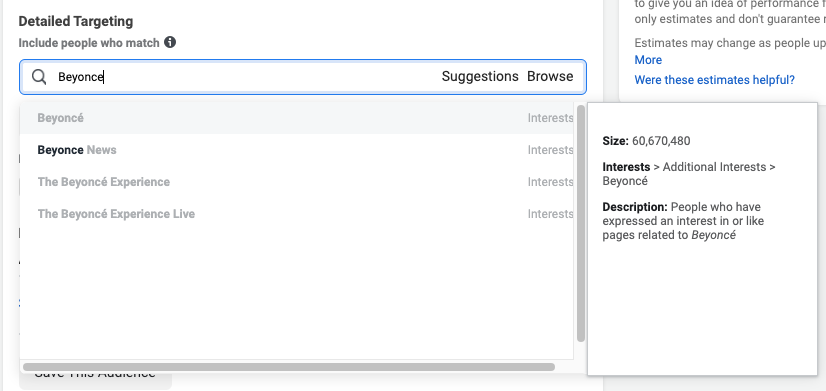Click the bold Interests breadcrumb in tooltip
This screenshot has width=826, height=391.
click(x=626, y=167)
